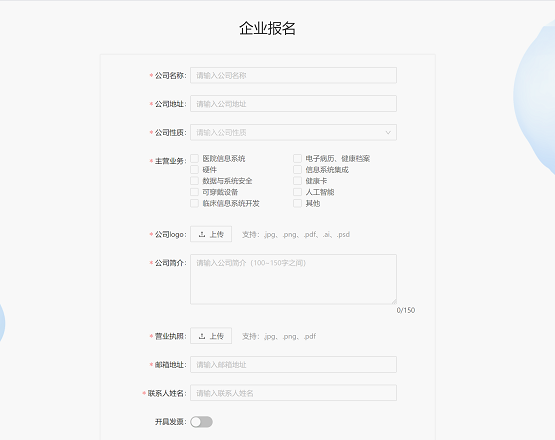
Task: Tick the 健康卡 checkbox
Action: point(297,181)
